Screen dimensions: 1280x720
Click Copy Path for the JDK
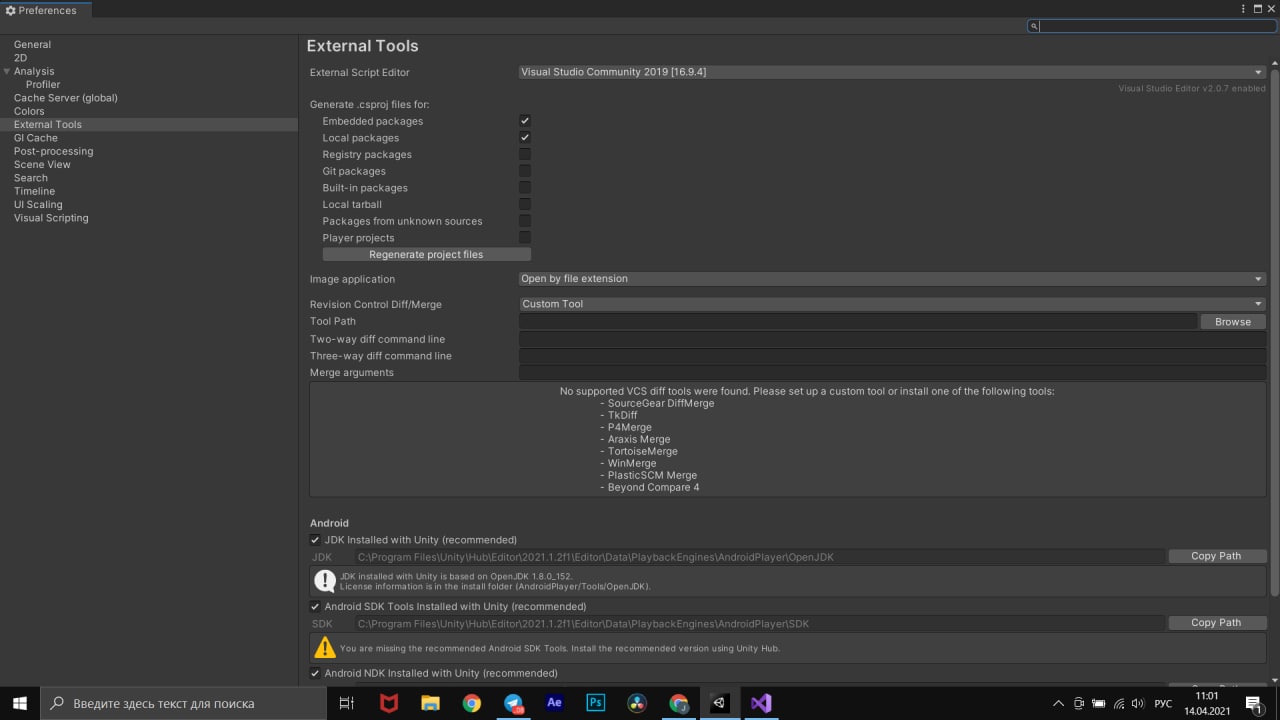1217,556
